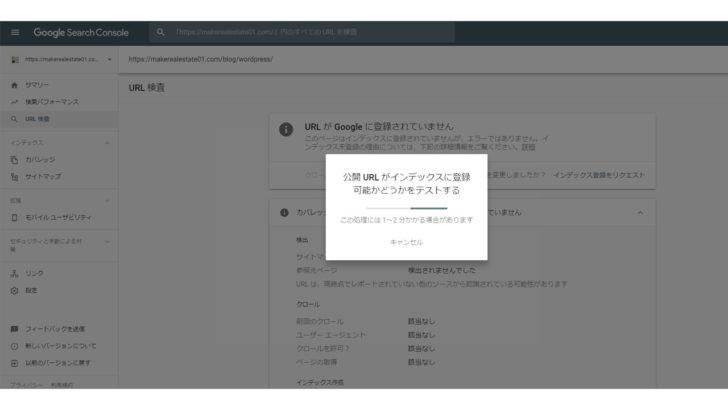Open サイトマップ in the sidebar

coord(43,176)
